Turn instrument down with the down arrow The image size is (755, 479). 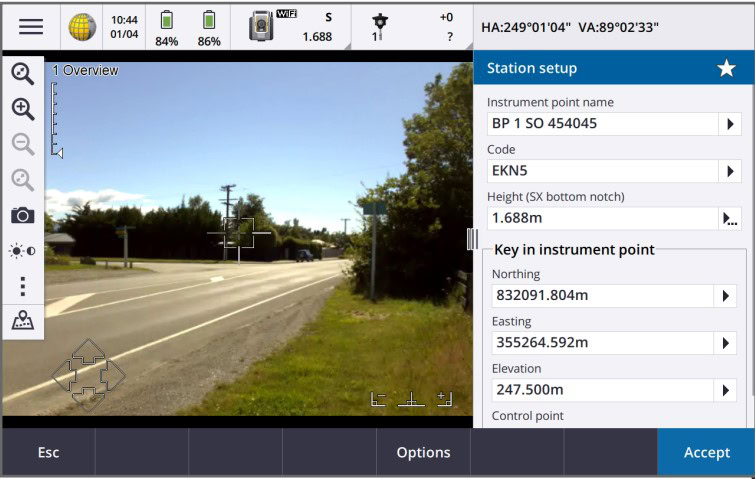(x=88, y=398)
